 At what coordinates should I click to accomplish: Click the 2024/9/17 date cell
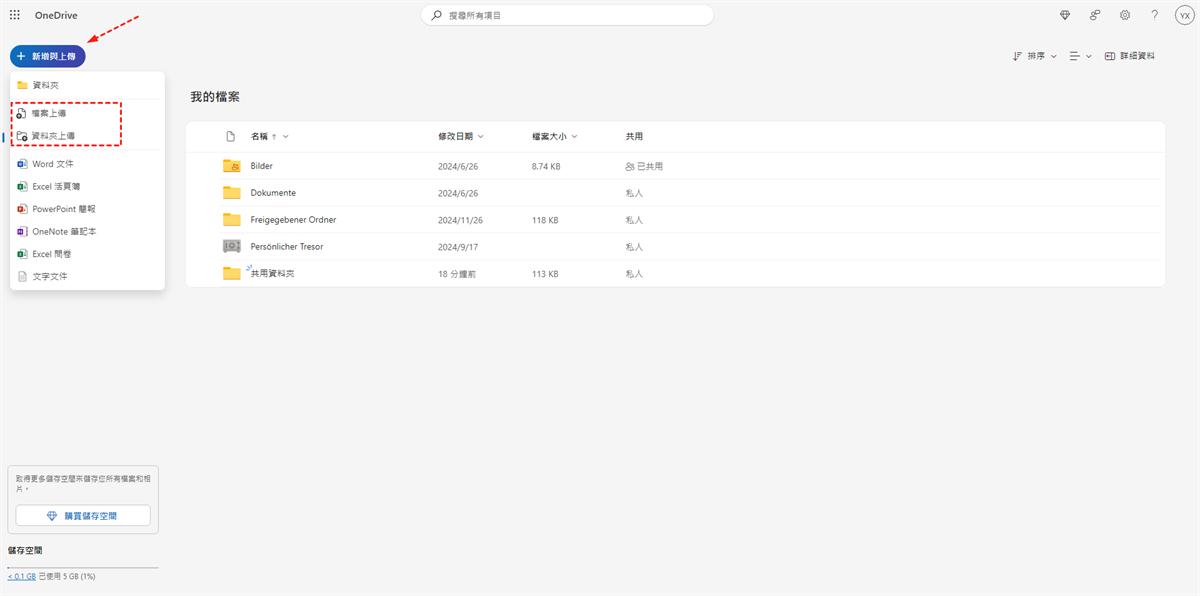tap(458, 246)
